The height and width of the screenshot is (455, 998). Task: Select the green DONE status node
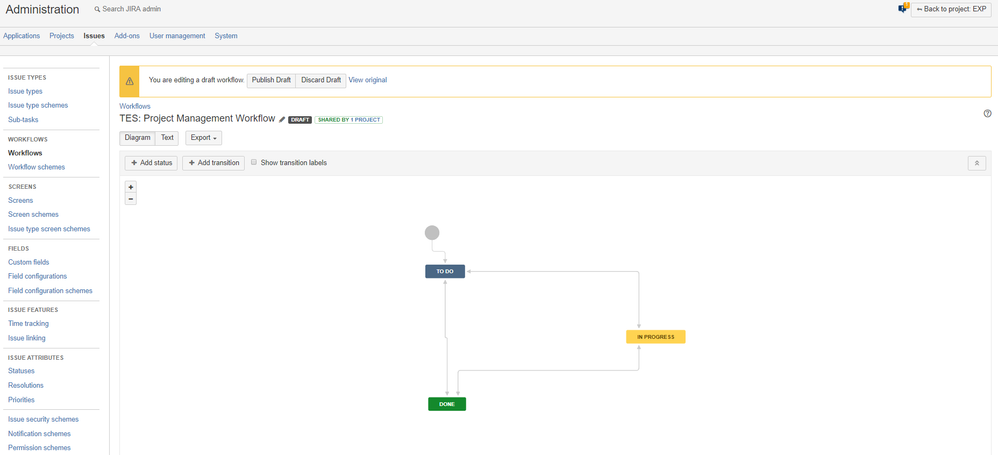click(x=447, y=404)
